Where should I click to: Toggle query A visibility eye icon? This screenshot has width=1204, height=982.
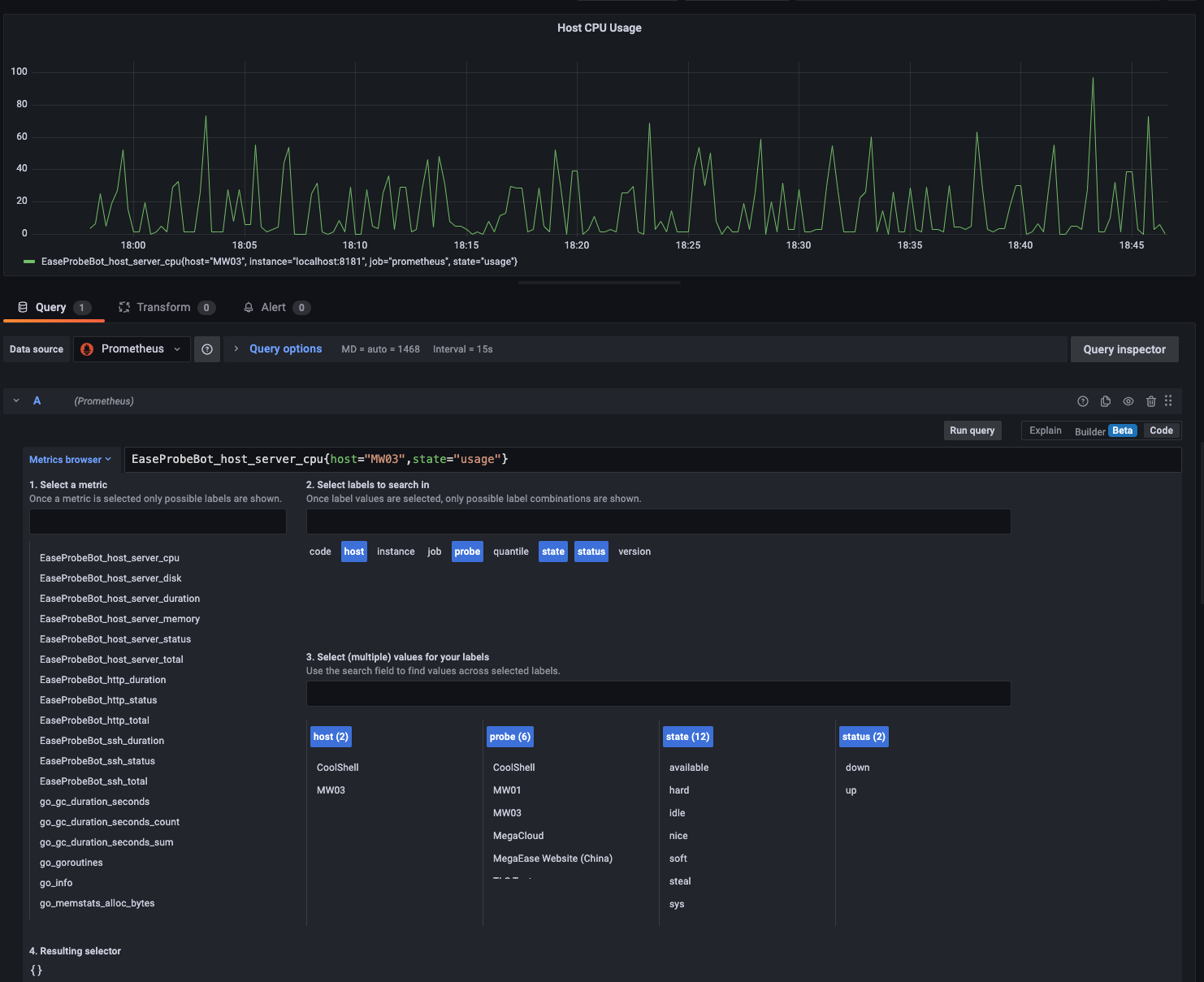click(x=1128, y=401)
